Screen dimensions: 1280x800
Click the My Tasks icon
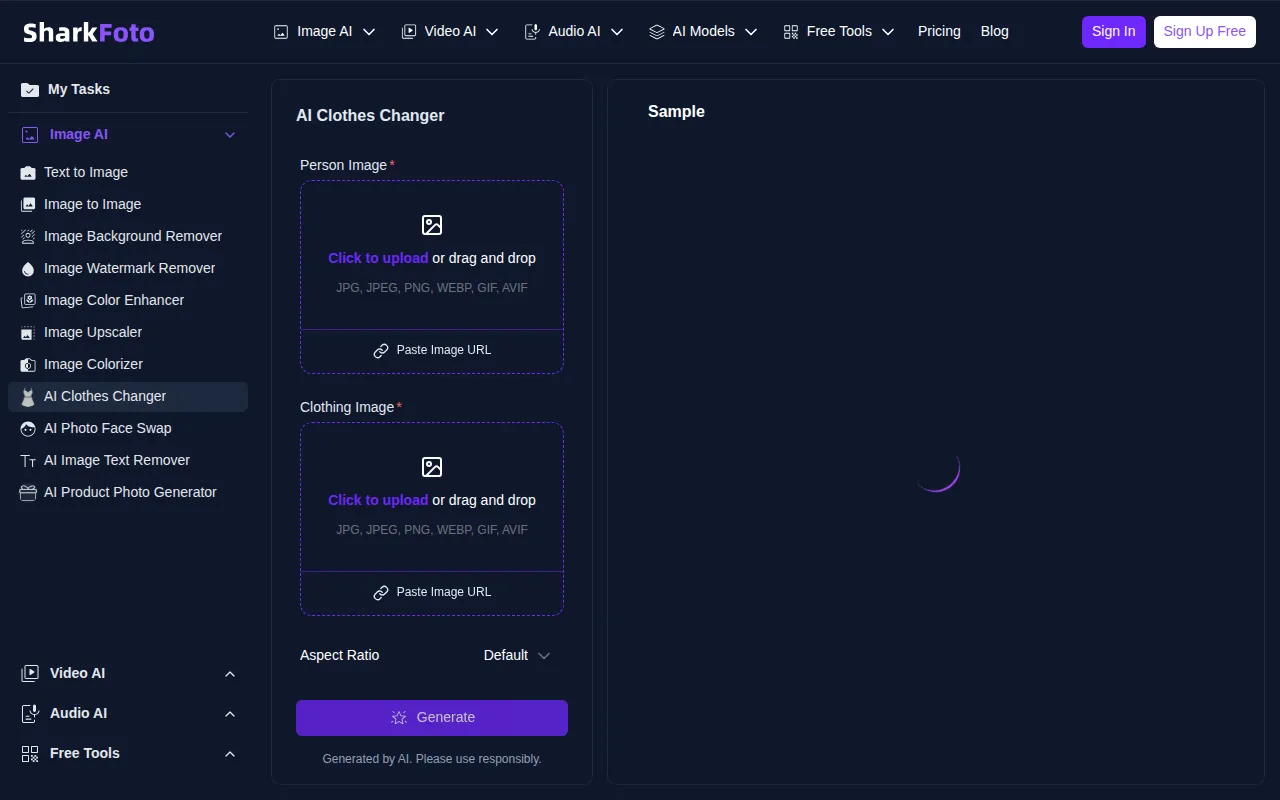(x=30, y=90)
